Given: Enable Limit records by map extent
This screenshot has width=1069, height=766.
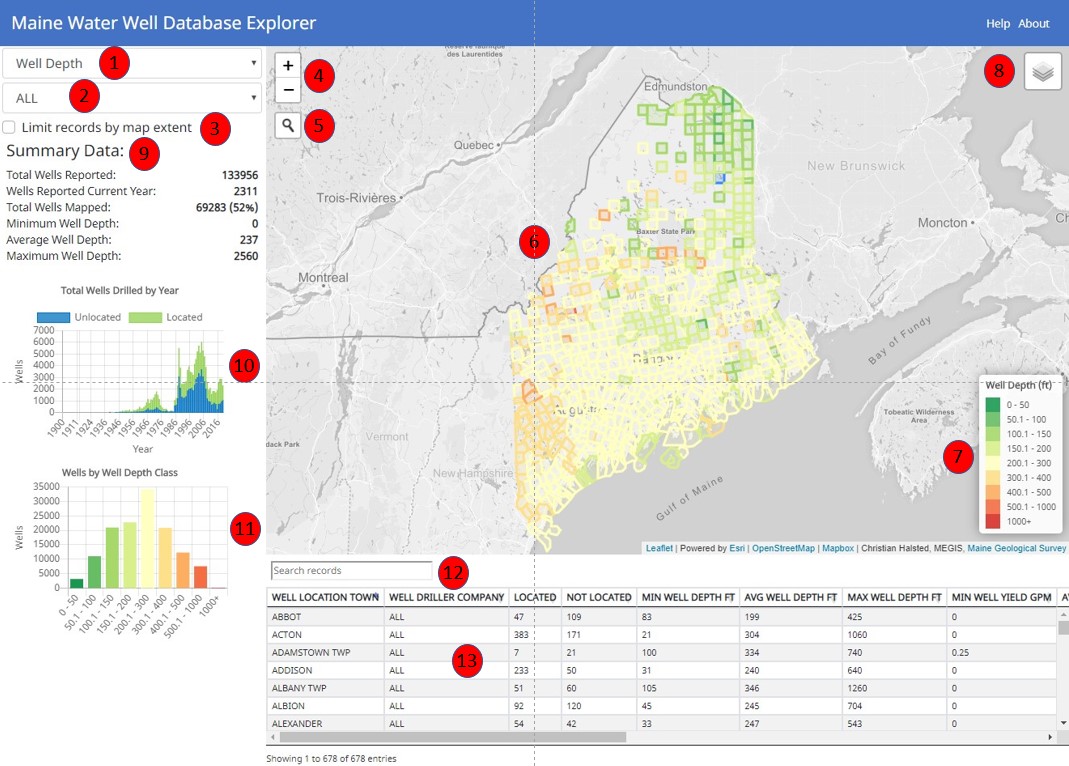Looking at the screenshot, I should [9, 127].
